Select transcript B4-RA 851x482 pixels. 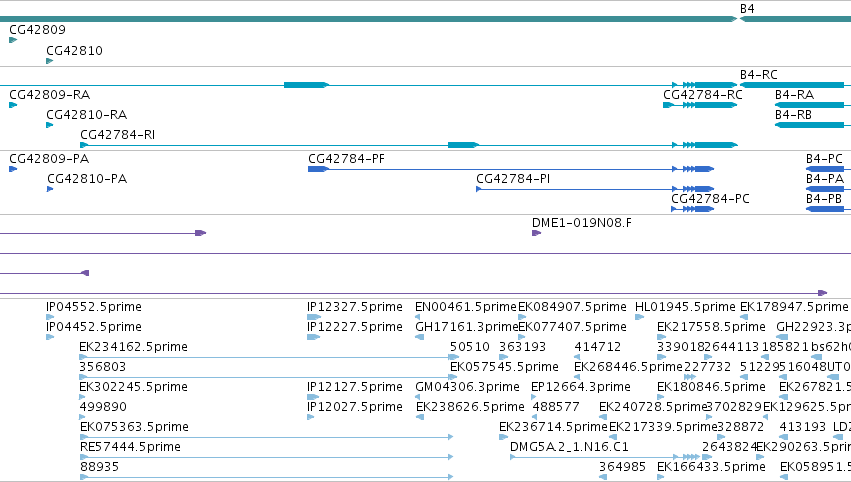[x=795, y=94]
